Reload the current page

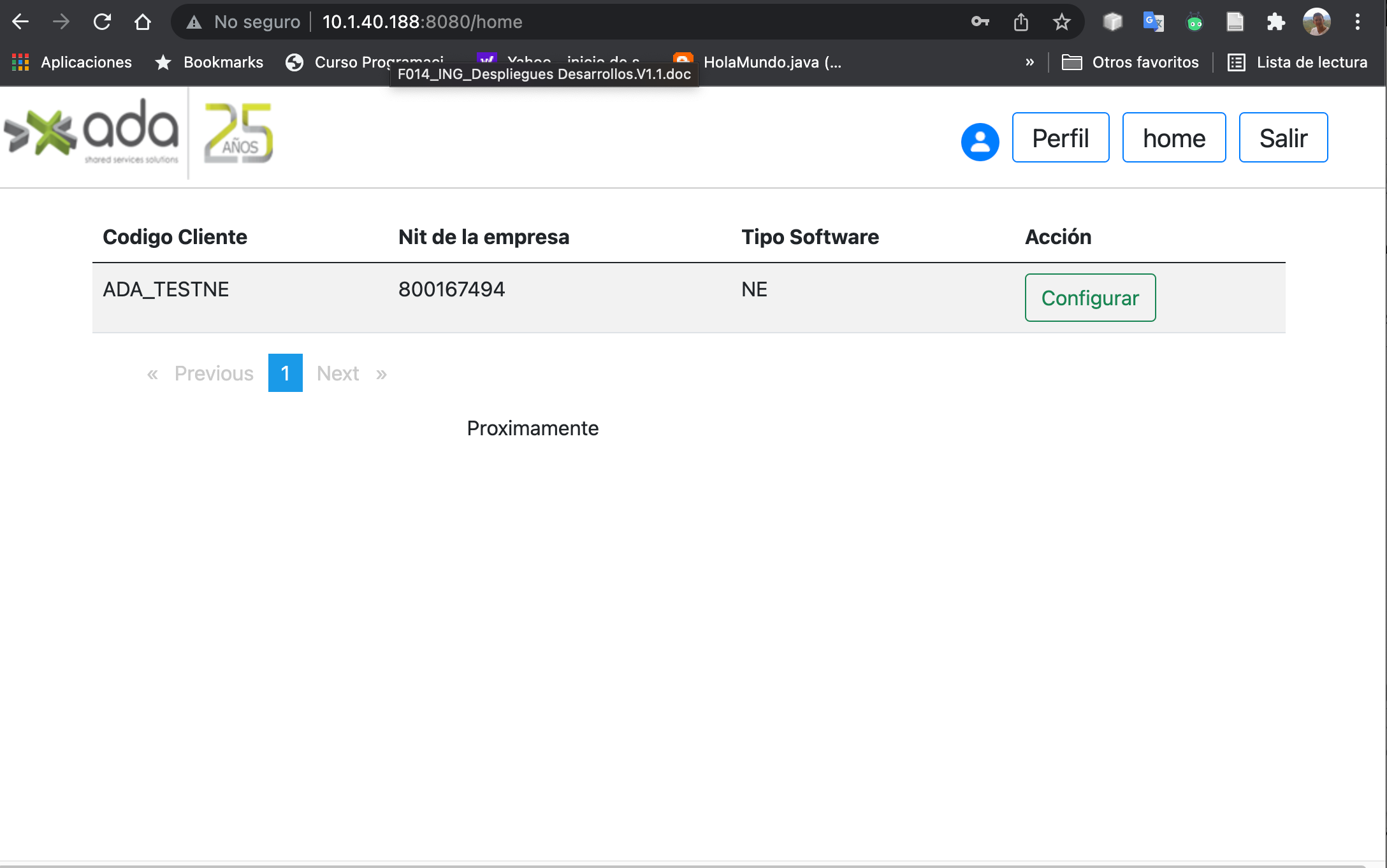[x=102, y=22]
